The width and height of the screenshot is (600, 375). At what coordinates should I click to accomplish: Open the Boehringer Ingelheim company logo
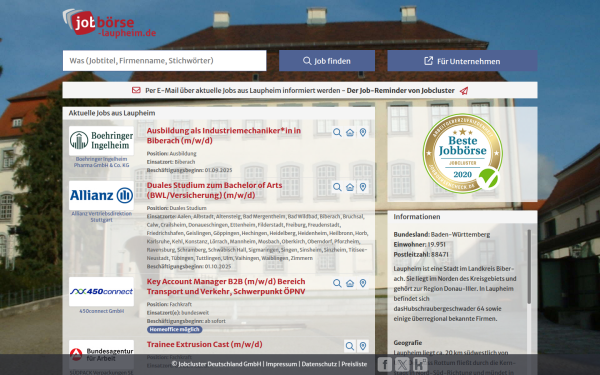pyautogui.click(x=101, y=140)
